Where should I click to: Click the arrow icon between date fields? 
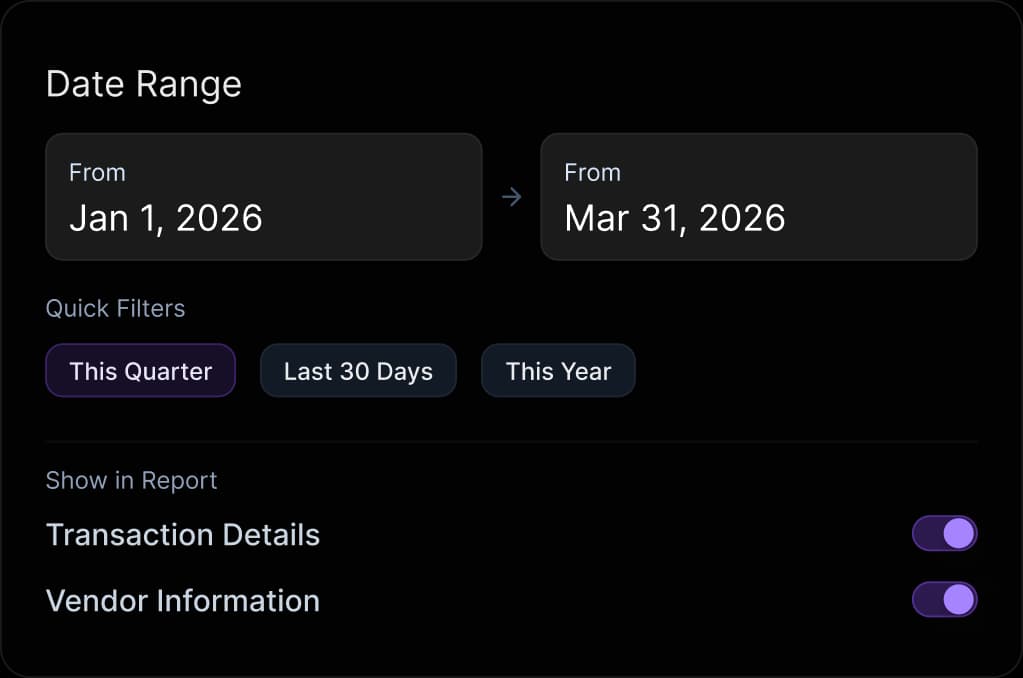512,196
